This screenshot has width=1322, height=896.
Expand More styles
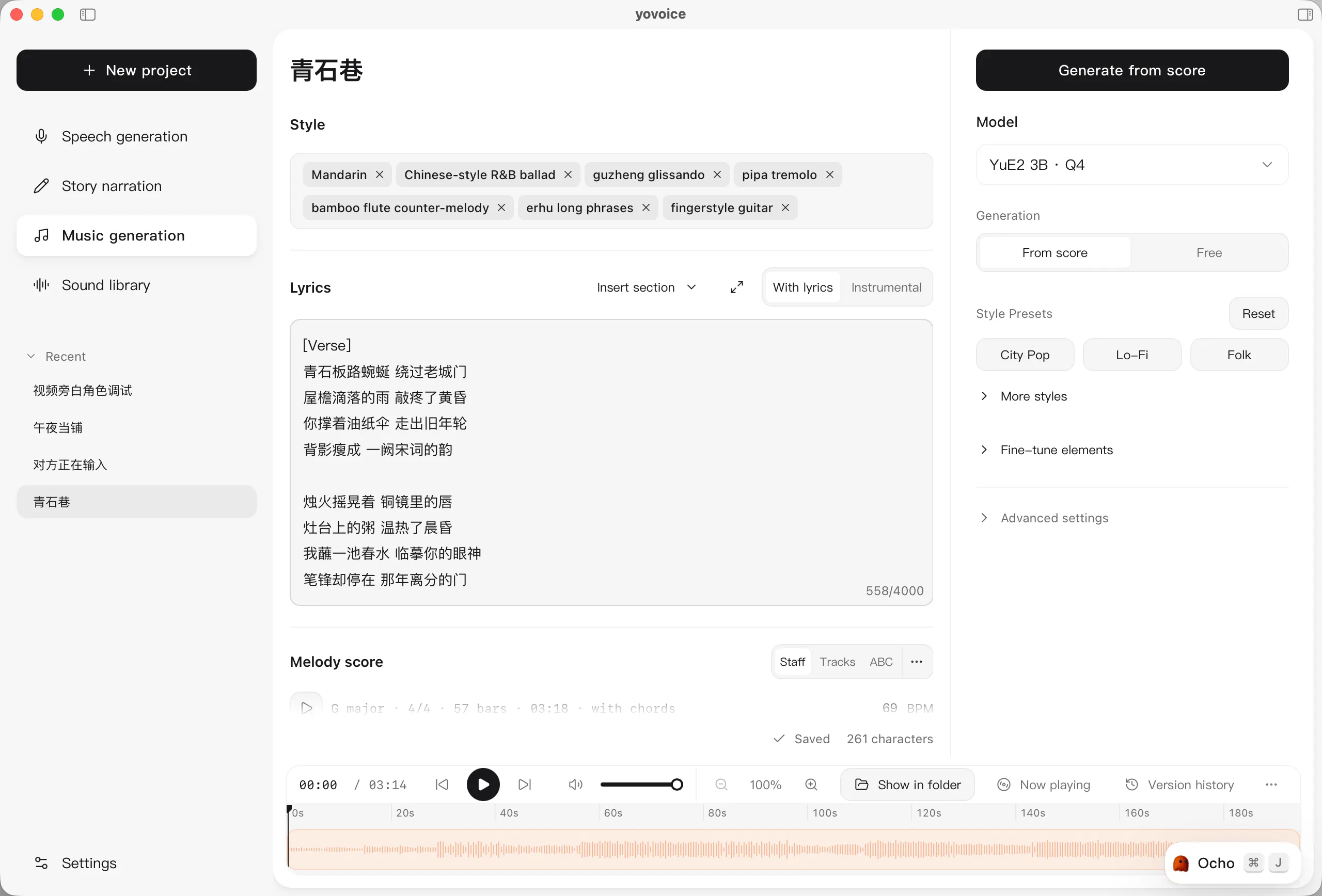(x=1023, y=396)
